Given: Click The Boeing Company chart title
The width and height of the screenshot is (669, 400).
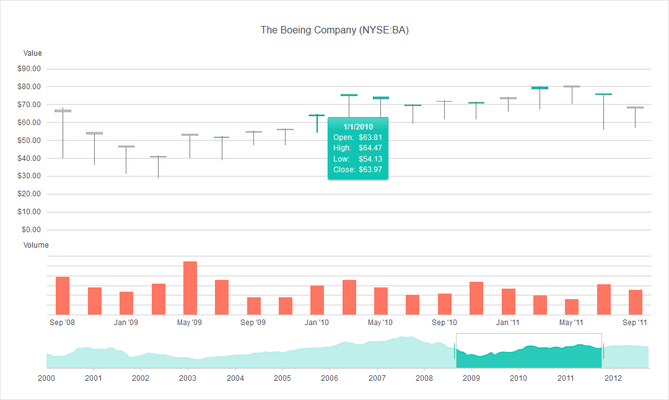Looking at the screenshot, I should (334, 30).
